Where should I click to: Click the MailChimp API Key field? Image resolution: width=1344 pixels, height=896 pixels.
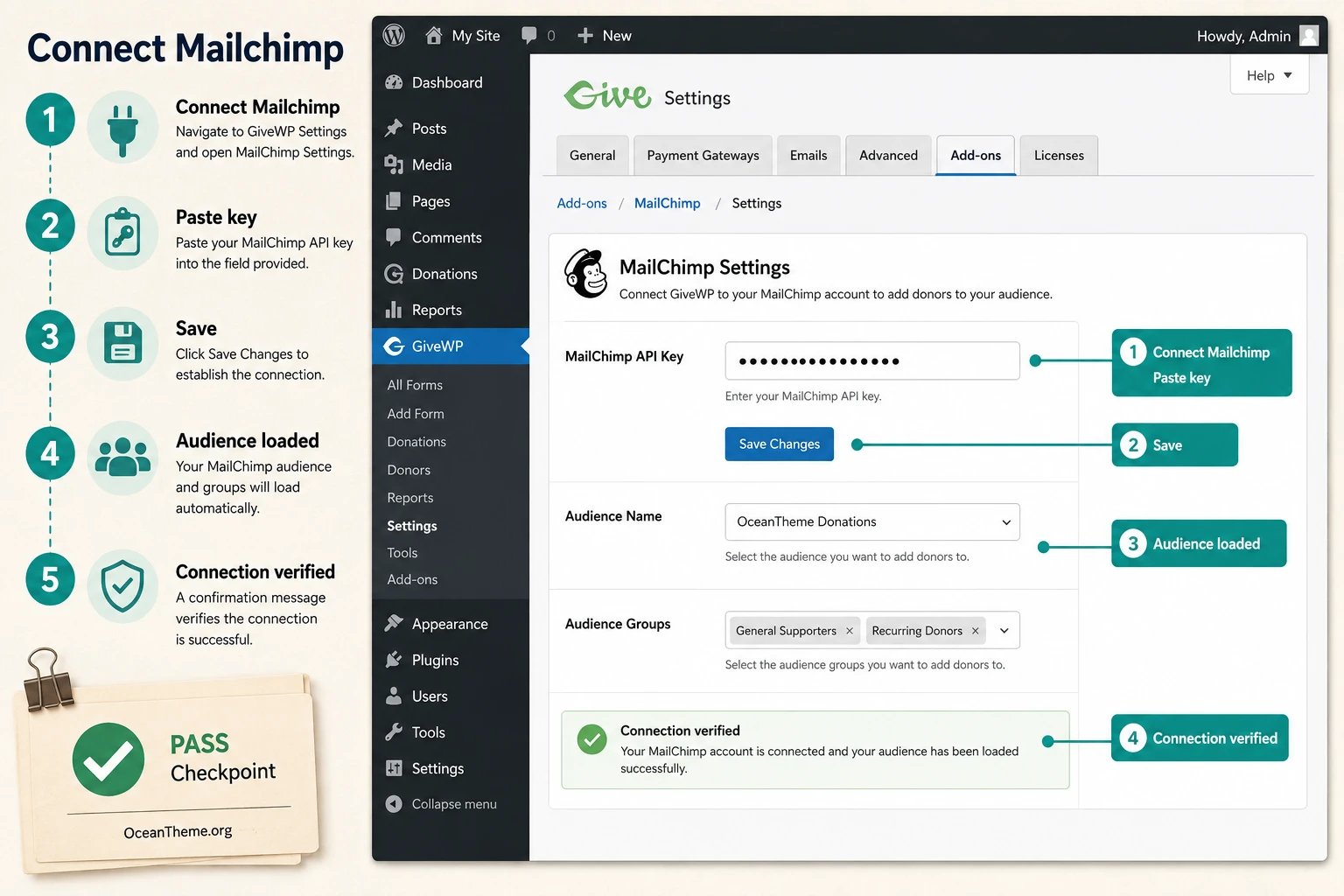[x=872, y=360]
